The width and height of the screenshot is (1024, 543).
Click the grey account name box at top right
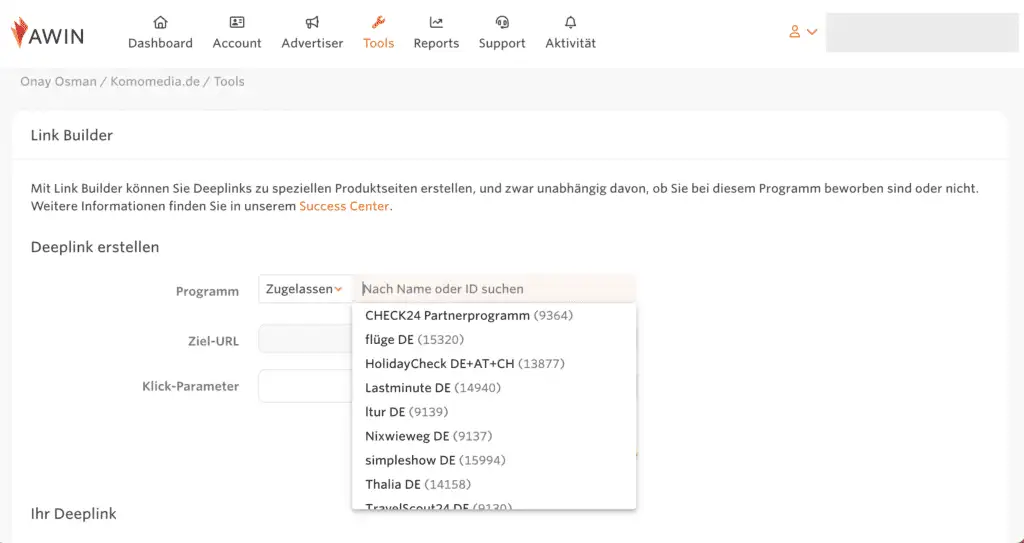point(922,33)
